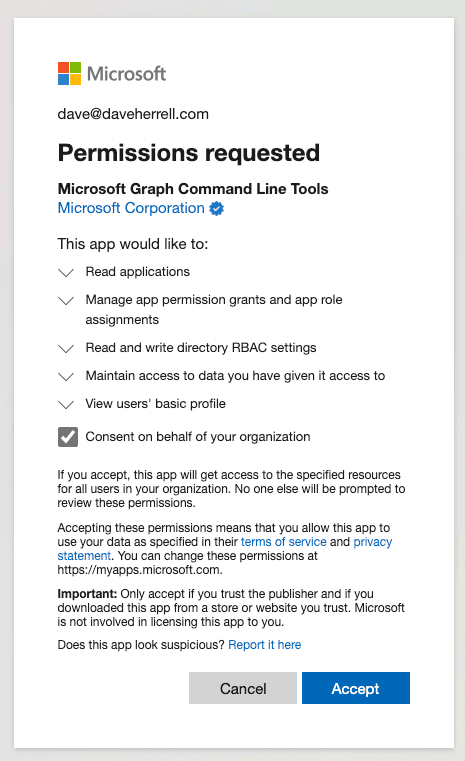Click Maintain access to data permission text

[x=235, y=376]
